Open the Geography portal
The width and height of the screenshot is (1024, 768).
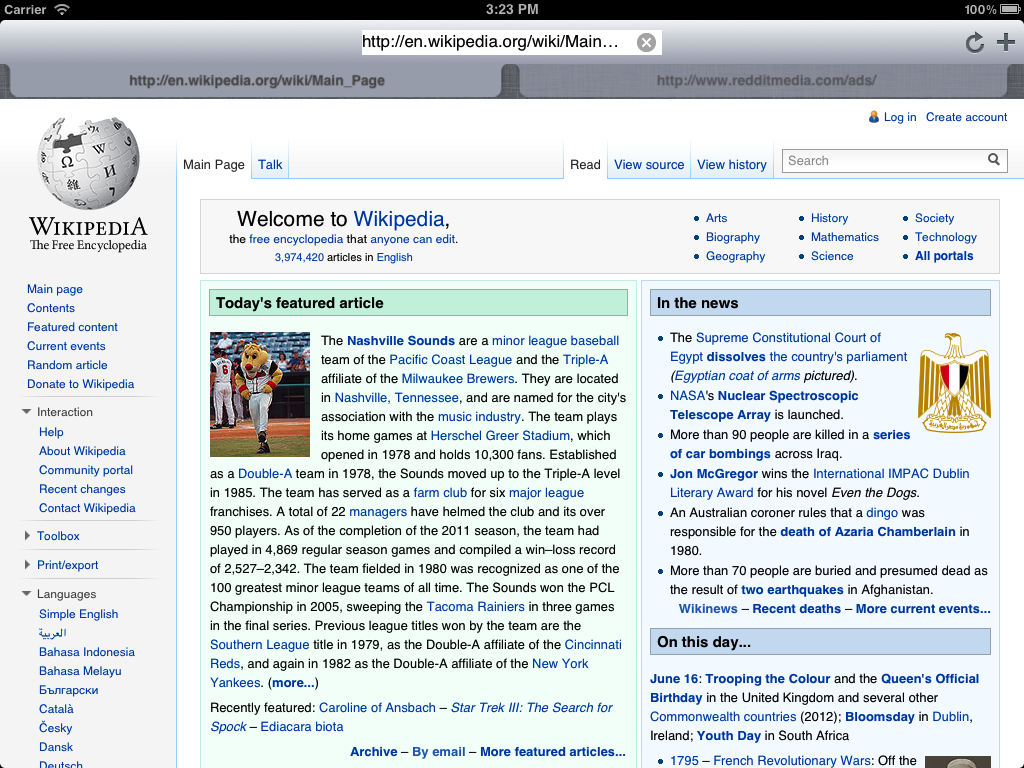coord(735,256)
